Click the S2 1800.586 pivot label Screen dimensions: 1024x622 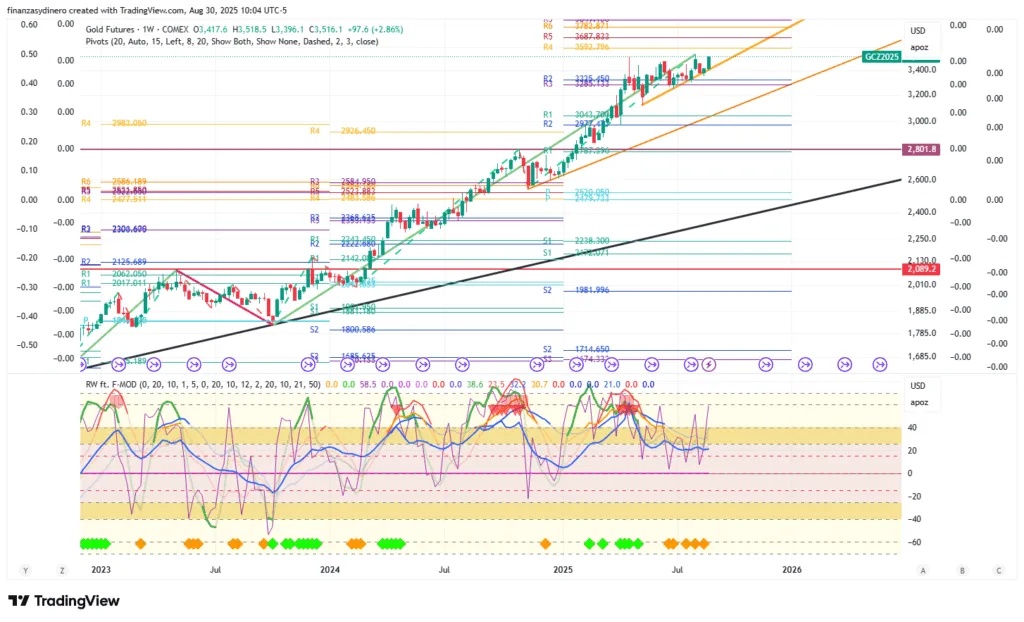coord(343,329)
